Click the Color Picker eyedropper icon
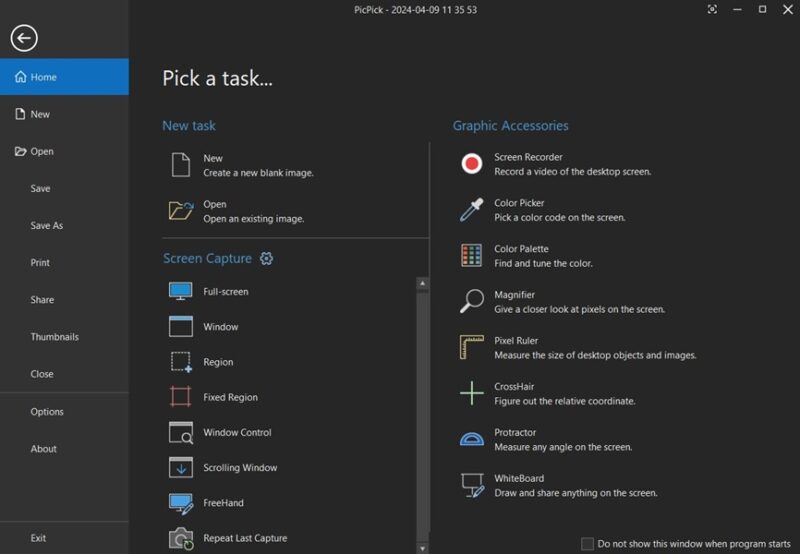 click(471, 210)
